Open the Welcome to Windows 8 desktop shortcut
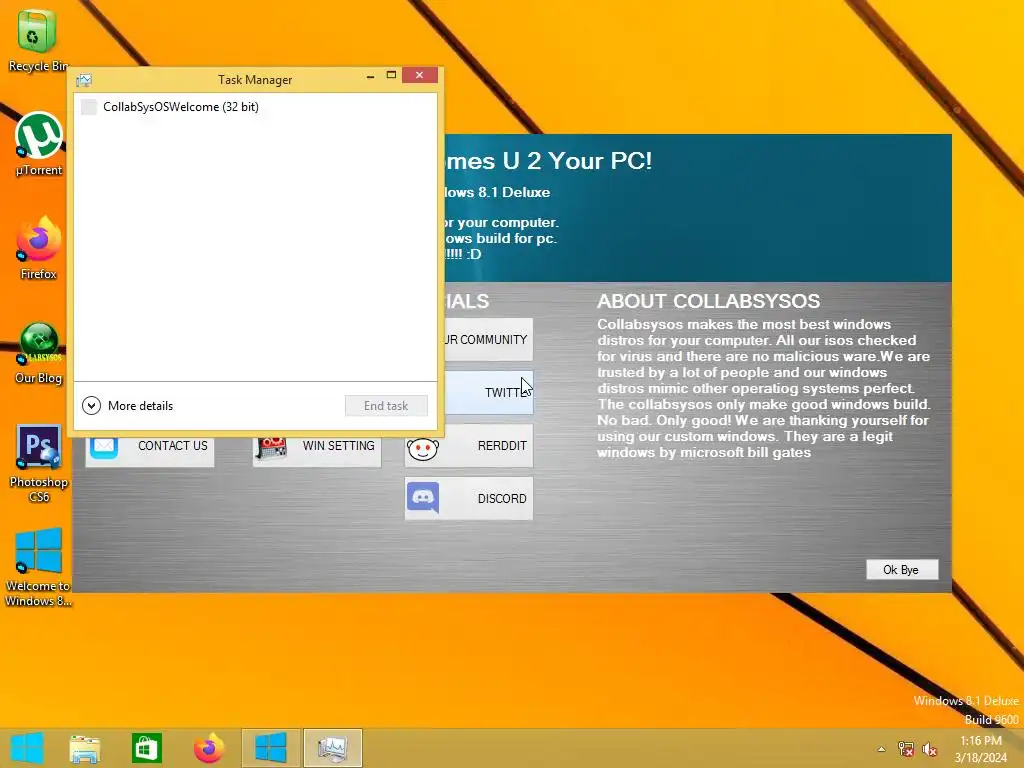 (38, 568)
